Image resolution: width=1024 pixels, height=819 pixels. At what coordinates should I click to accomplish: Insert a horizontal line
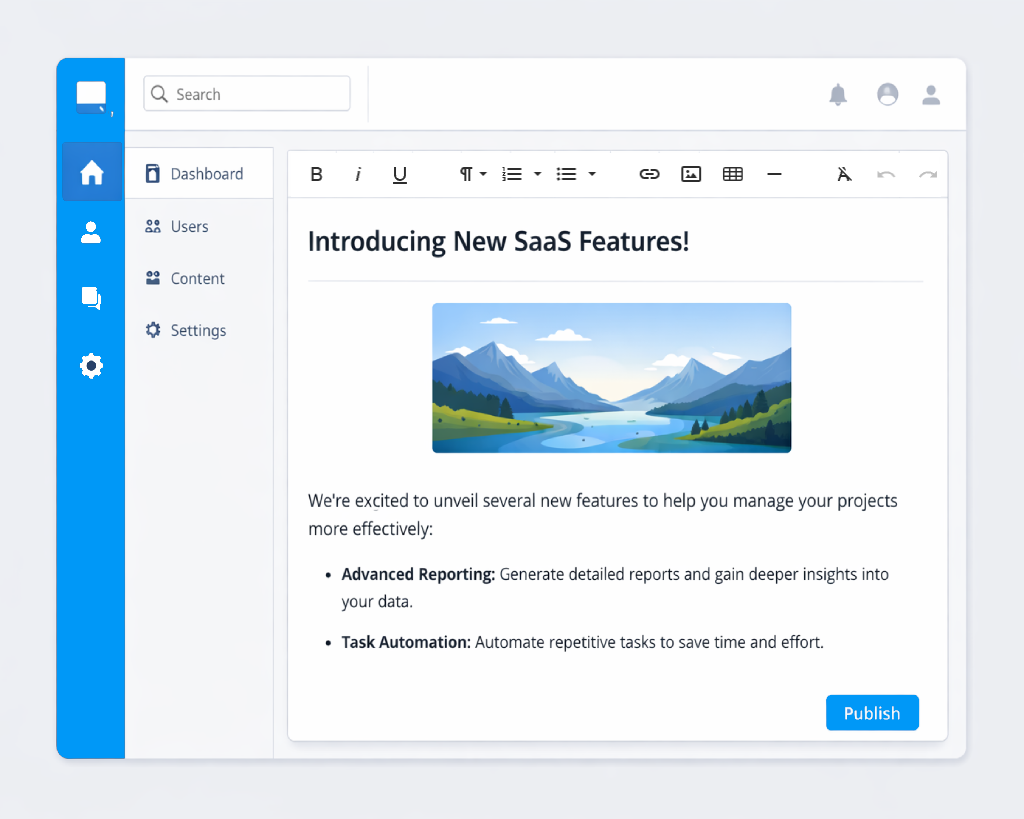pos(775,174)
